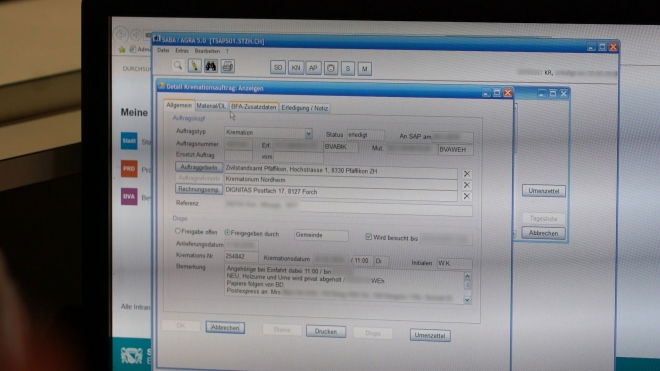Click the clock icon toolbar button
Image resolution: width=660 pixels, height=371 pixels.
click(x=331, y=68)
